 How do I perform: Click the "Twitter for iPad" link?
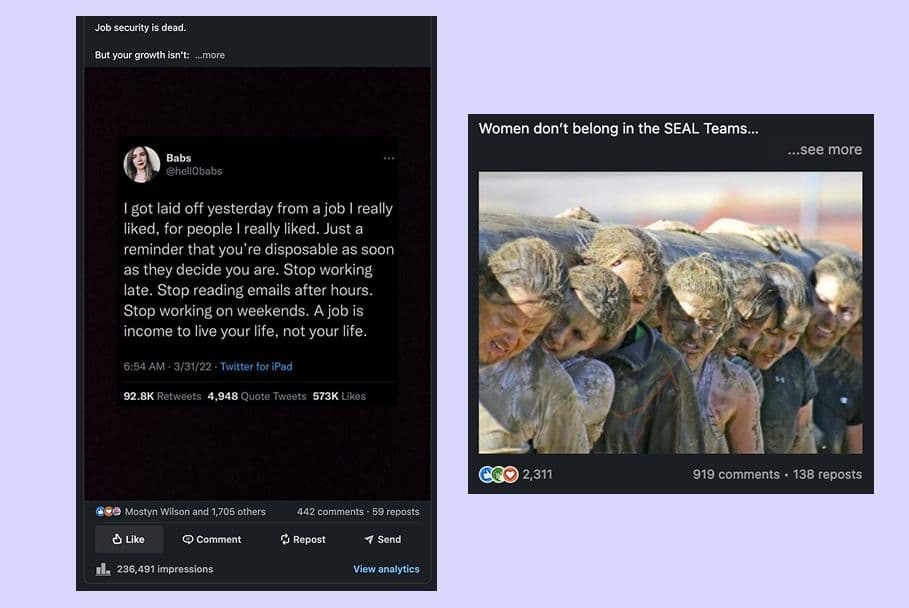coord(256,366)
